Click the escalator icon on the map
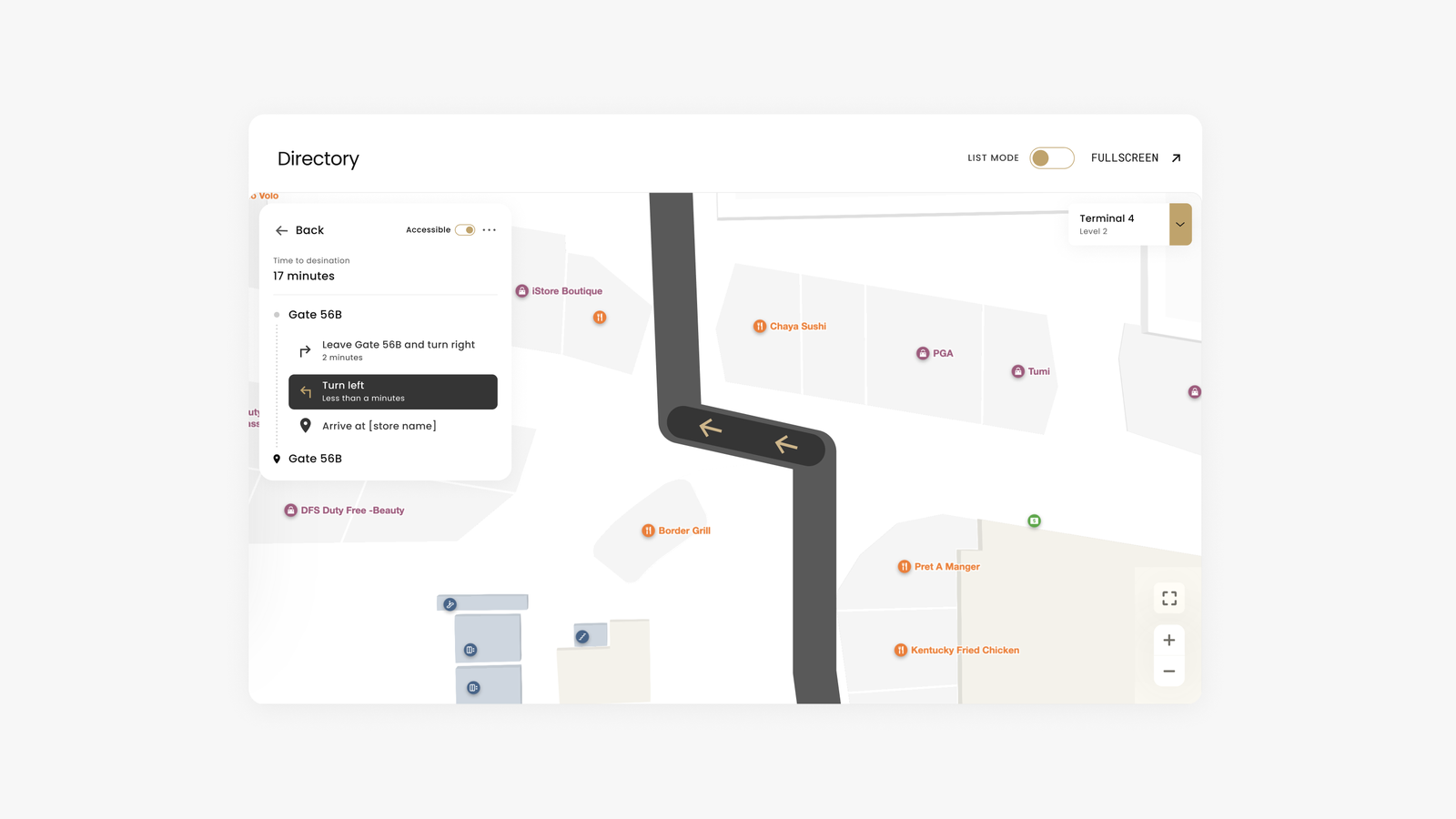 450,604
